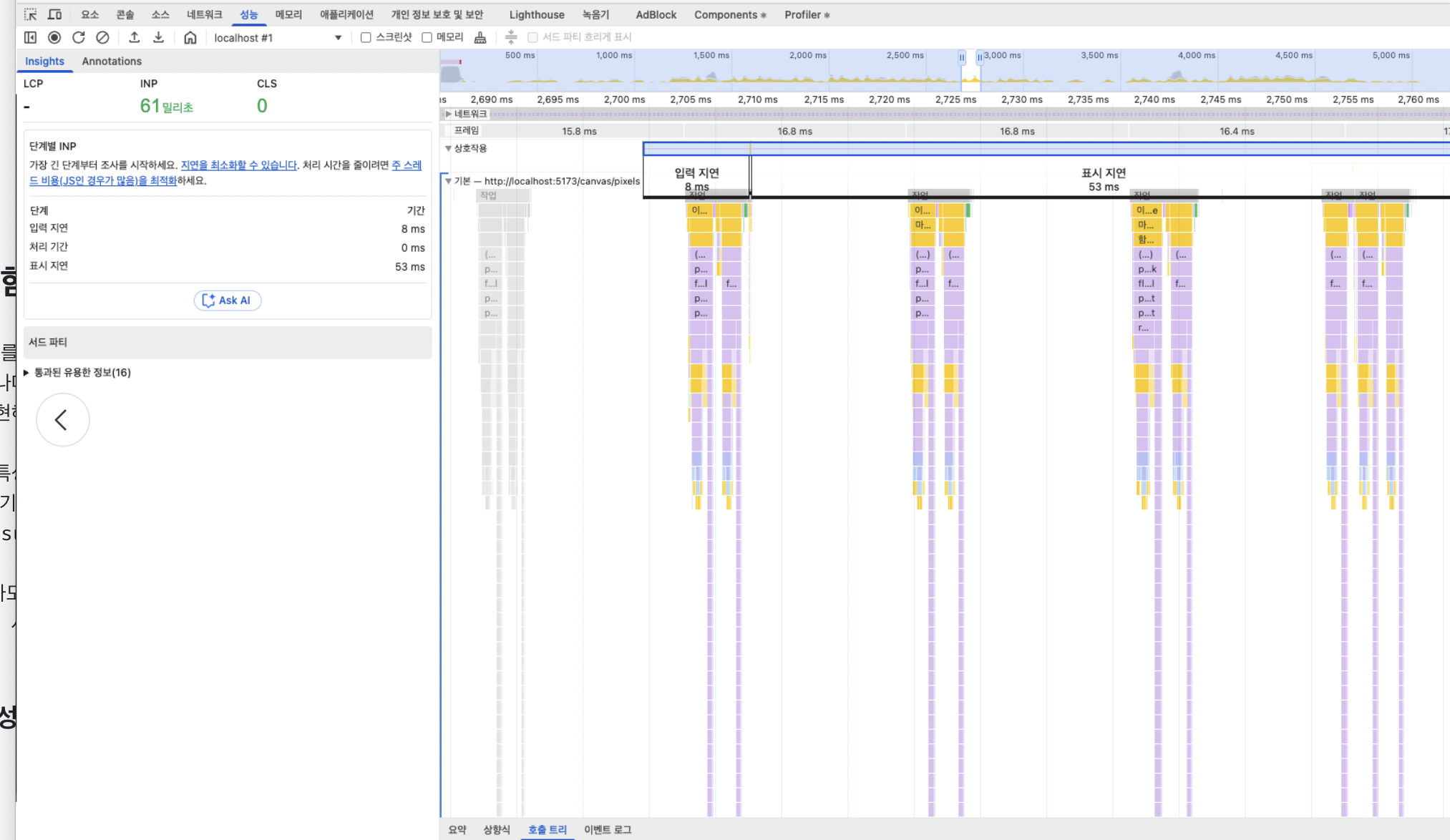Click the upload profile icon
Viewport: 1450px width, 840px height.
[x=134, y=37]
